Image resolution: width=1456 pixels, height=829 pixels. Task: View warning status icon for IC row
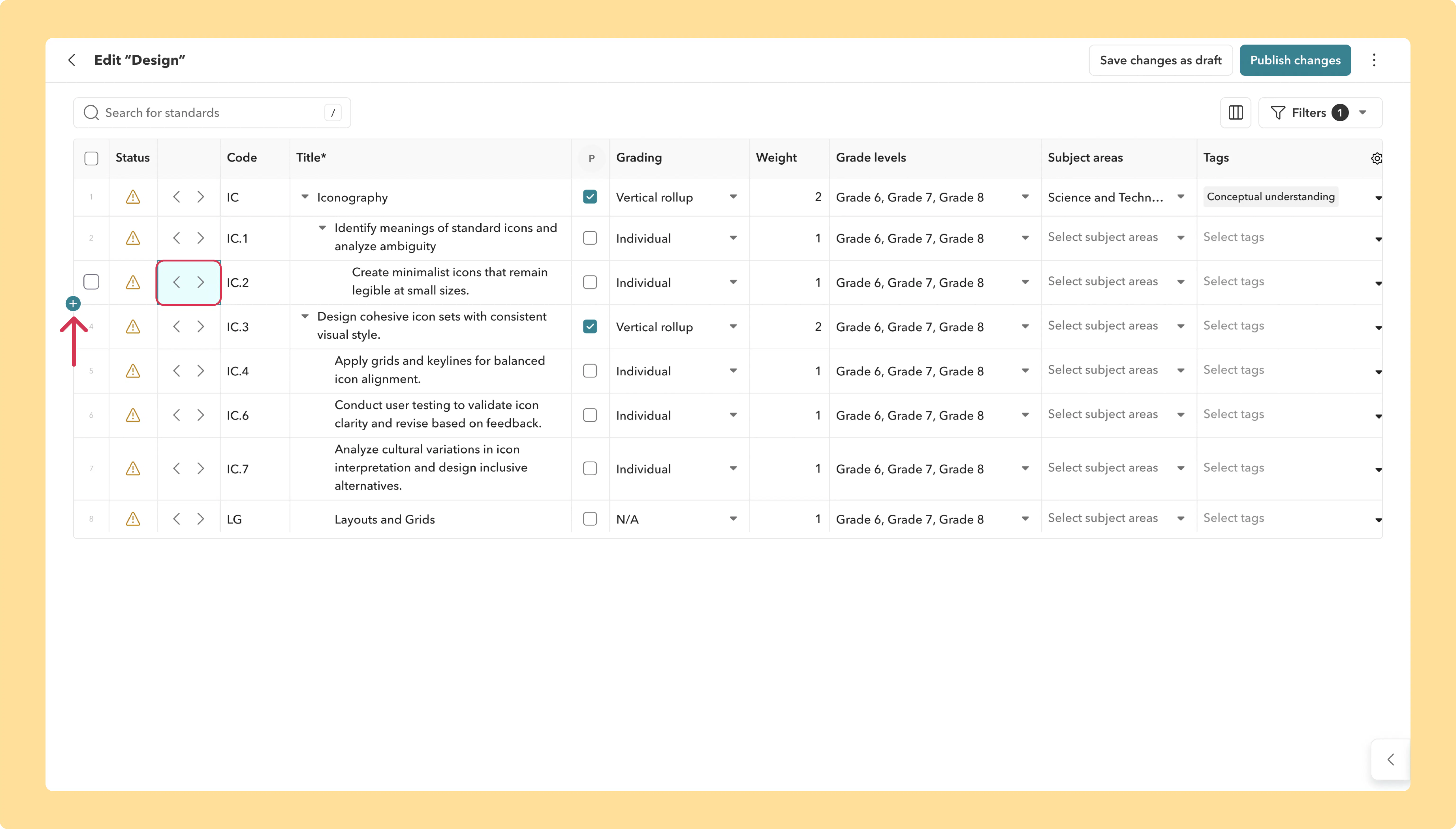[133, 197]
